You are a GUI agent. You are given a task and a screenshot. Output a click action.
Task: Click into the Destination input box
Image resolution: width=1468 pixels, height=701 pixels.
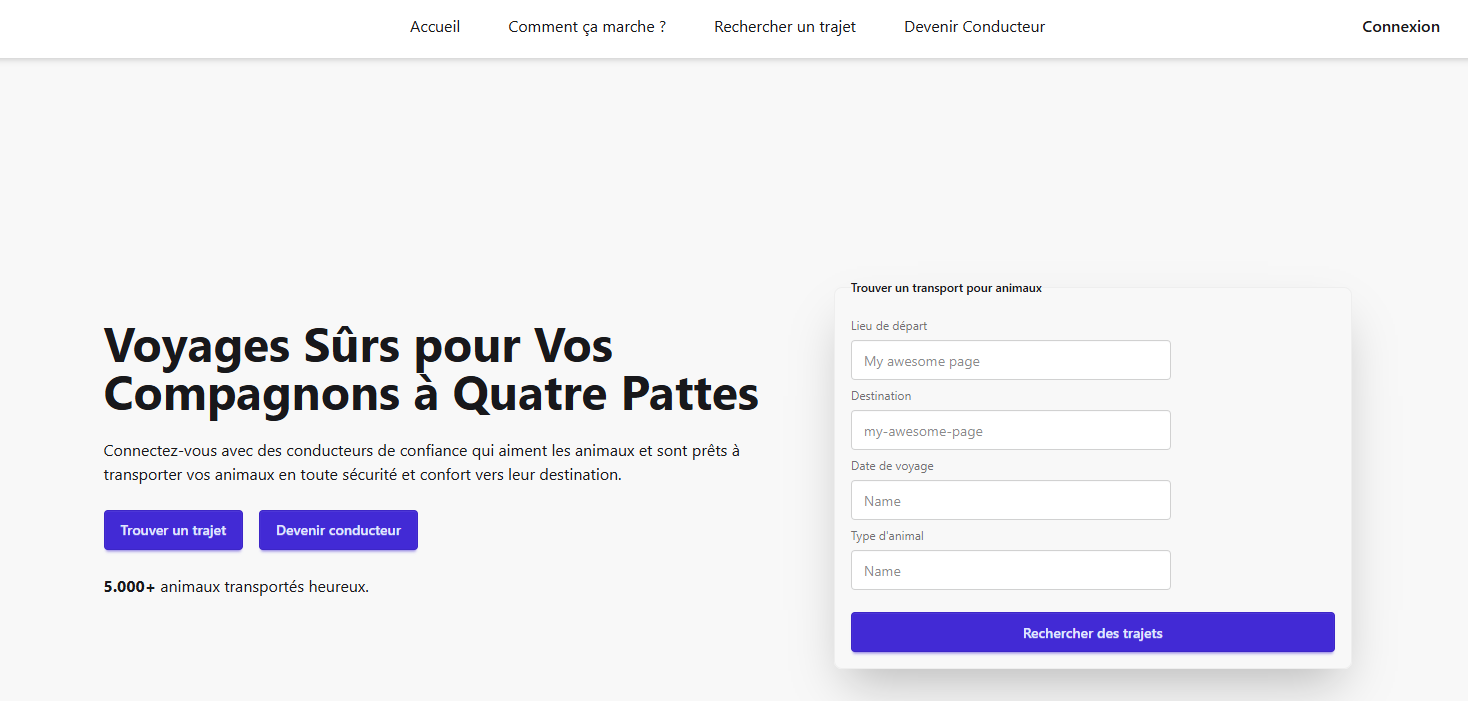coord(1010,431)
